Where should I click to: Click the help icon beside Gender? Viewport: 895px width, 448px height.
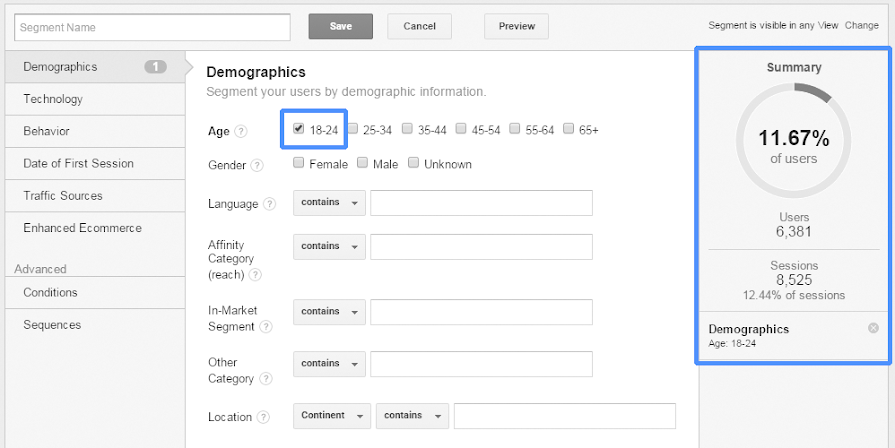click(x=257, y=165)
